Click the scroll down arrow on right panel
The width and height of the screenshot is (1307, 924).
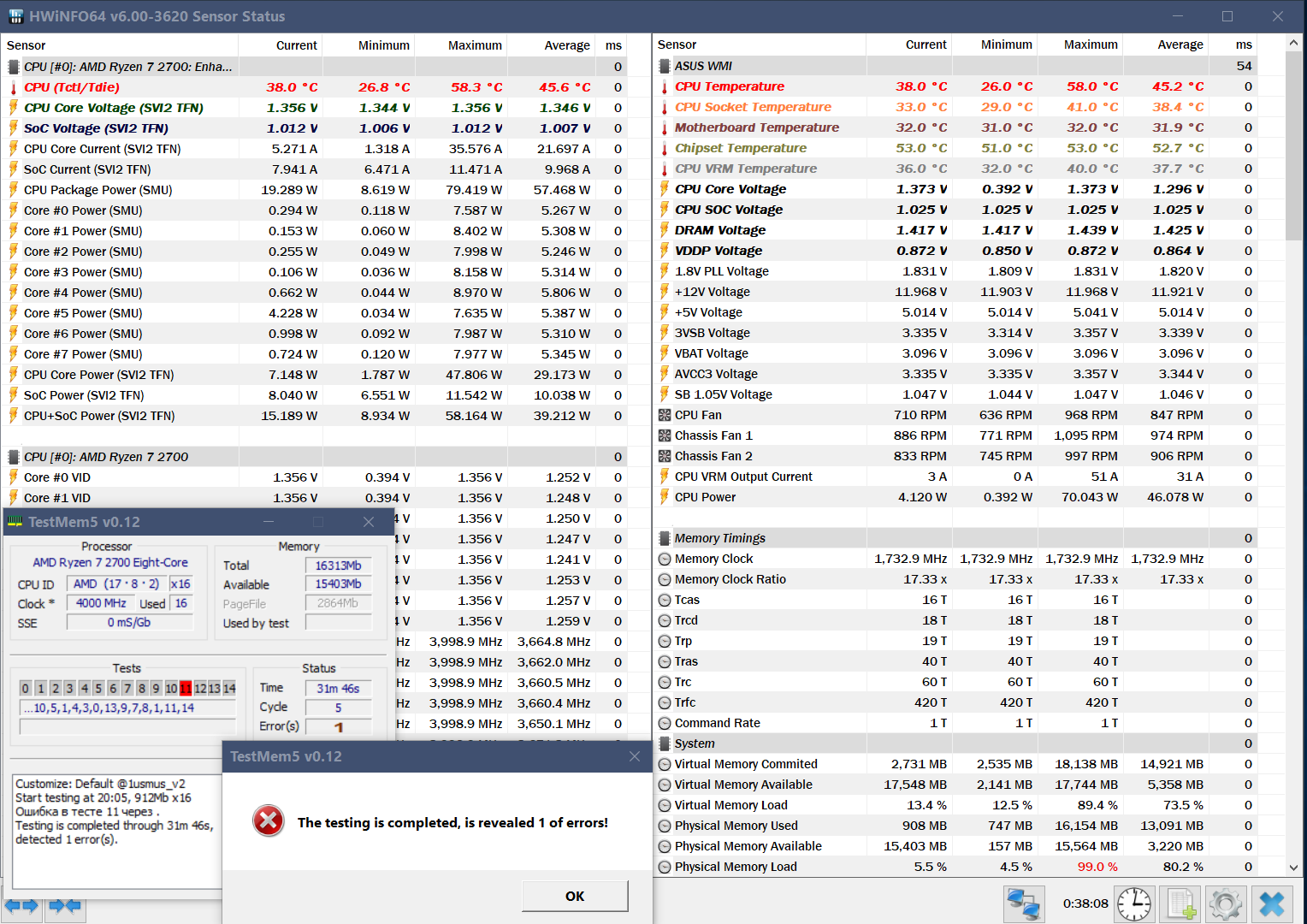pos(1293,868)
